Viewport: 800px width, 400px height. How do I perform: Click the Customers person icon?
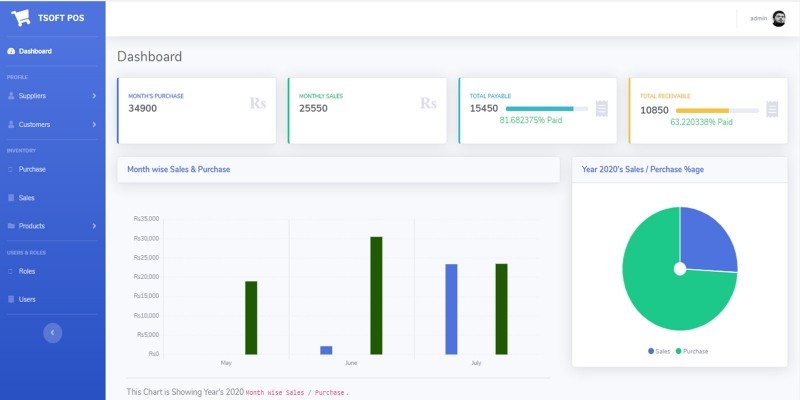point(11,125)
